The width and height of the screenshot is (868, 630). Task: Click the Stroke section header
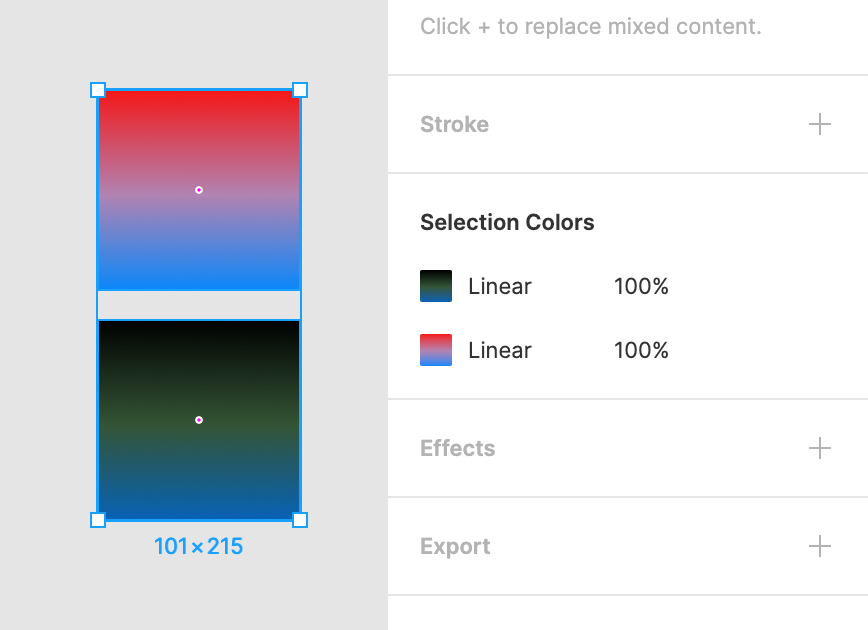[454, 124]
